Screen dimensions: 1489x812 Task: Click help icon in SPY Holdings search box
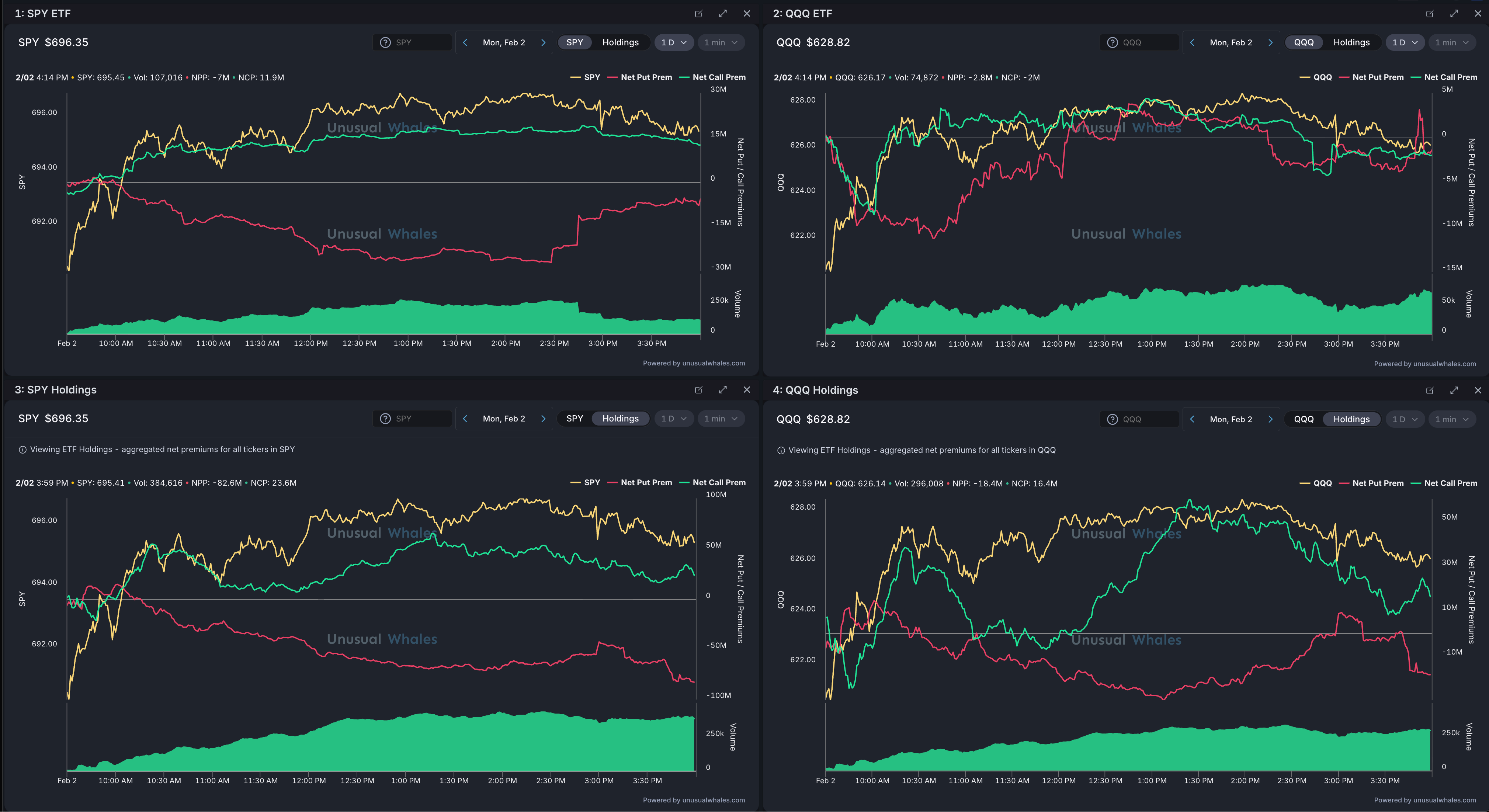coord(385,419)
